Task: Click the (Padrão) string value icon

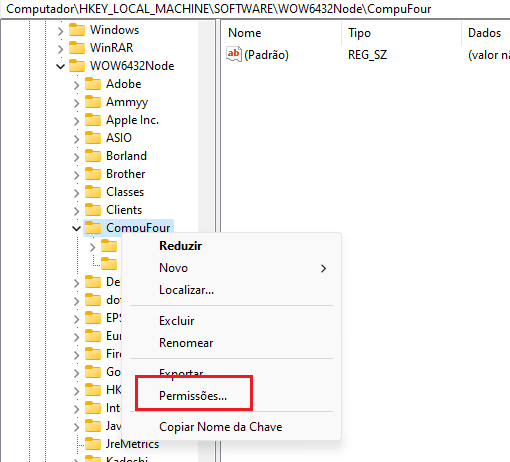Action: 234,54
